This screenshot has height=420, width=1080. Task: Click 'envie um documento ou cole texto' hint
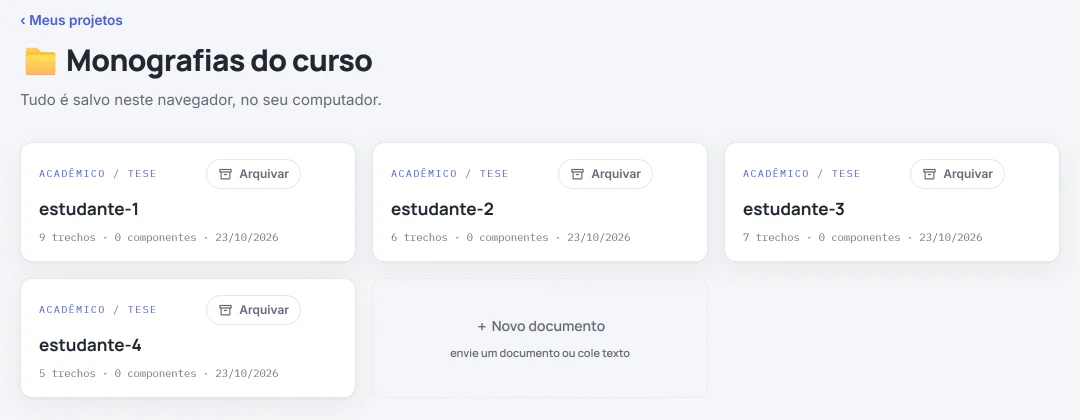pos(540,354)
